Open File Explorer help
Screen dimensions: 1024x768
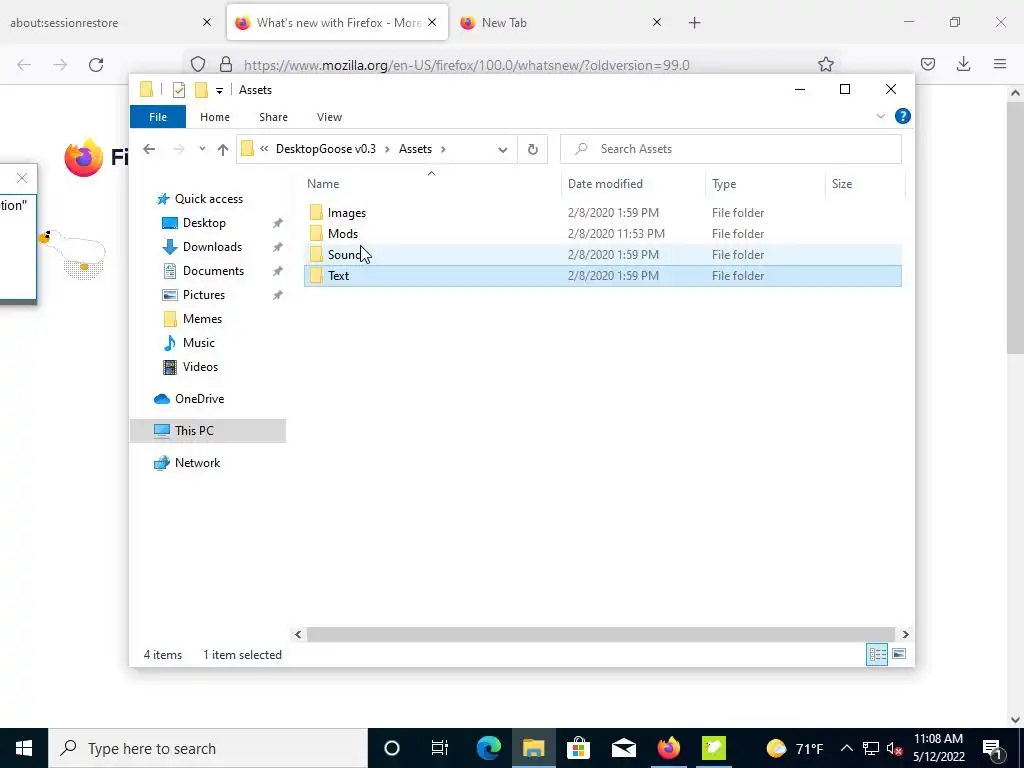pos(903,116)
